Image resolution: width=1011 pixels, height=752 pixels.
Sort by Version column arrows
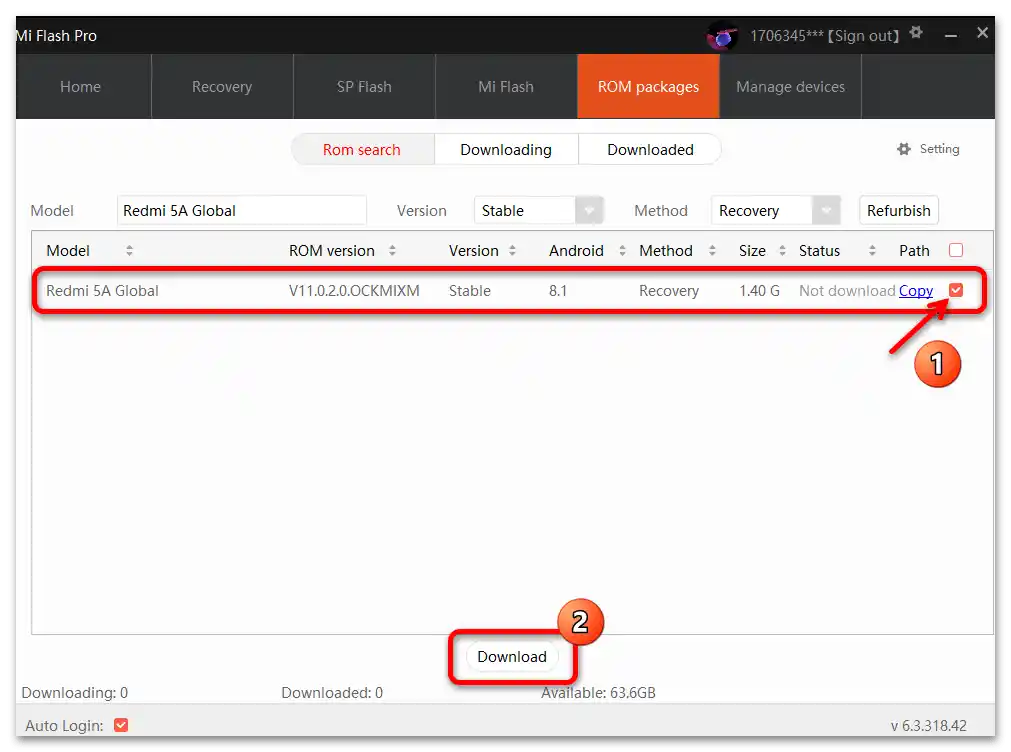pyautogui.click(x=513, y=251)
